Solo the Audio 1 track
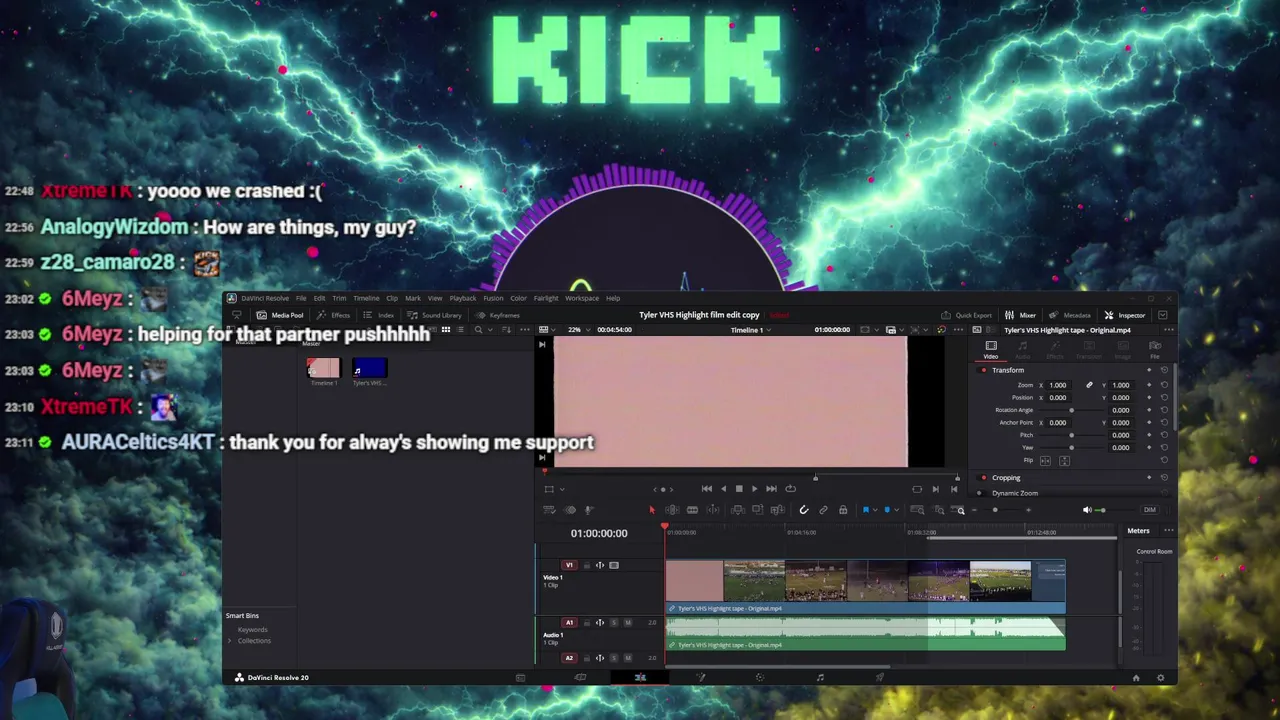This screenshot has width=1280, height=720. tap(614, 623)
